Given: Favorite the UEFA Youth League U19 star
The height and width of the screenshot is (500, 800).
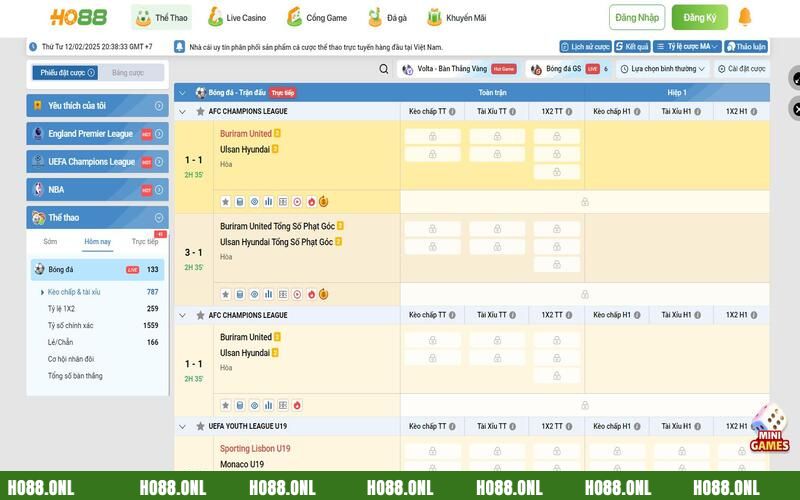Looking at the screenshot, I should click(201, 426).
